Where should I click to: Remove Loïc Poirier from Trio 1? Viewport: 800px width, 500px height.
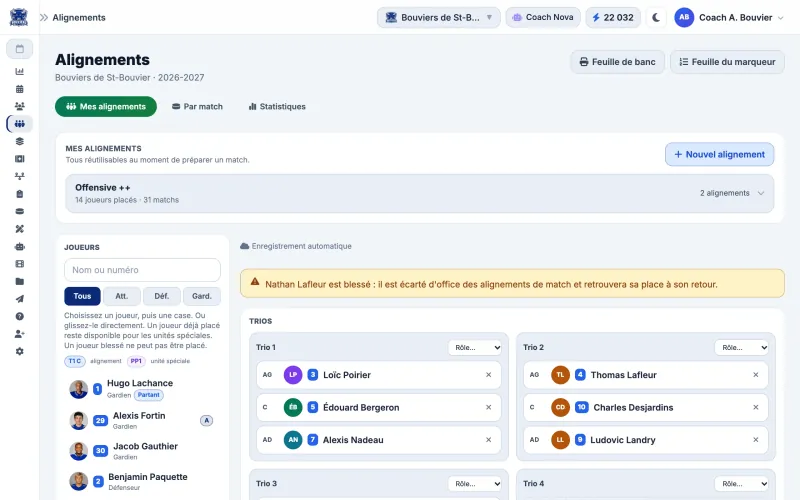pos(488,374)
